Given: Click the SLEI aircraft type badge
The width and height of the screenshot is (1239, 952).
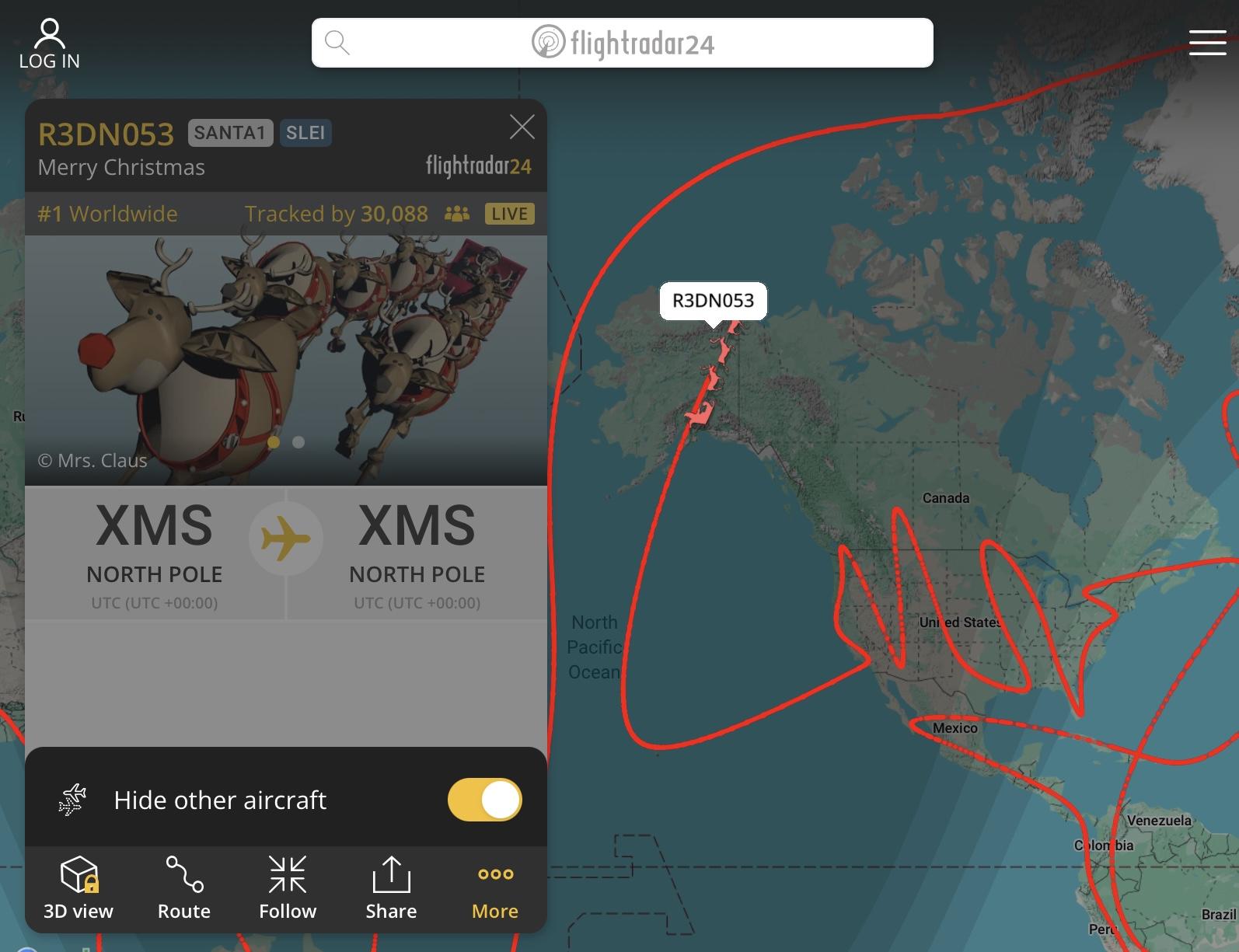Looking at the screenshot, I should (305, 133).
